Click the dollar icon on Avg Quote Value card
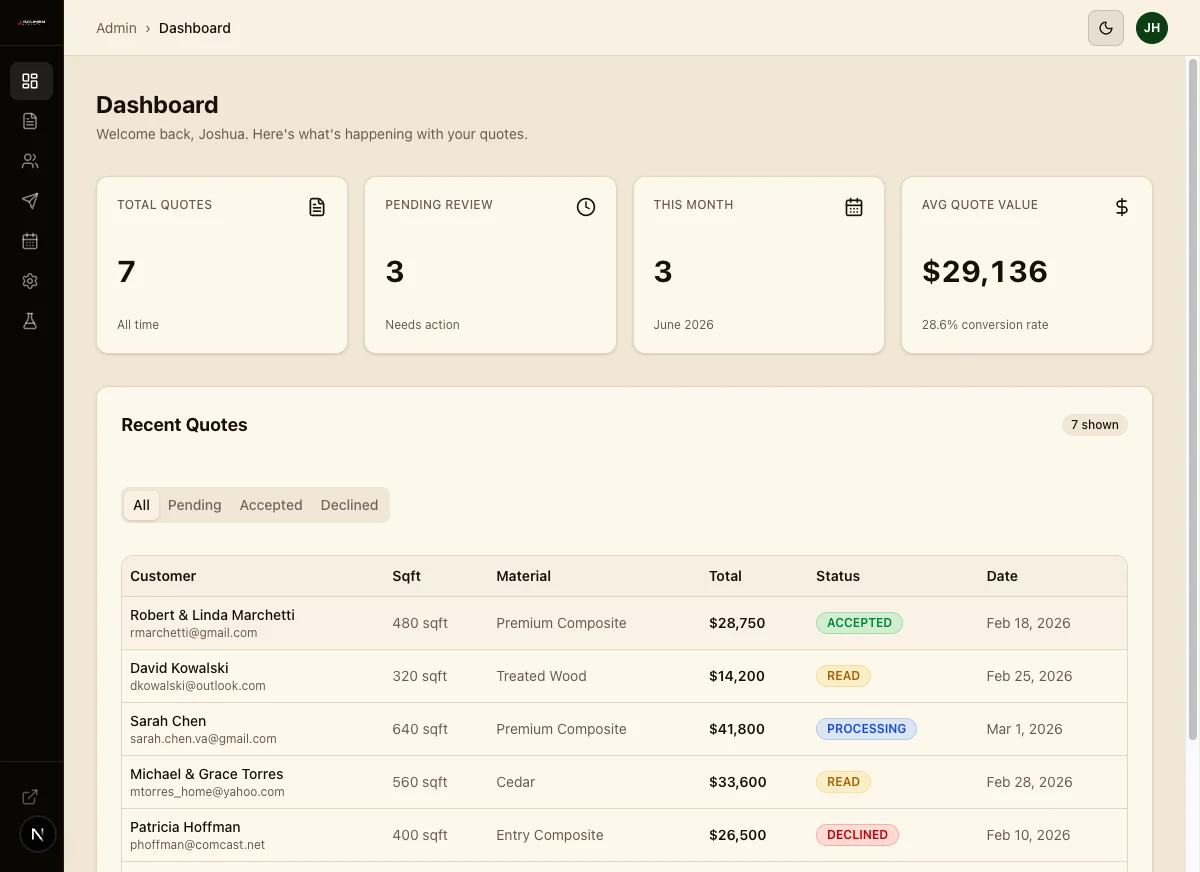 (1122, 207)
